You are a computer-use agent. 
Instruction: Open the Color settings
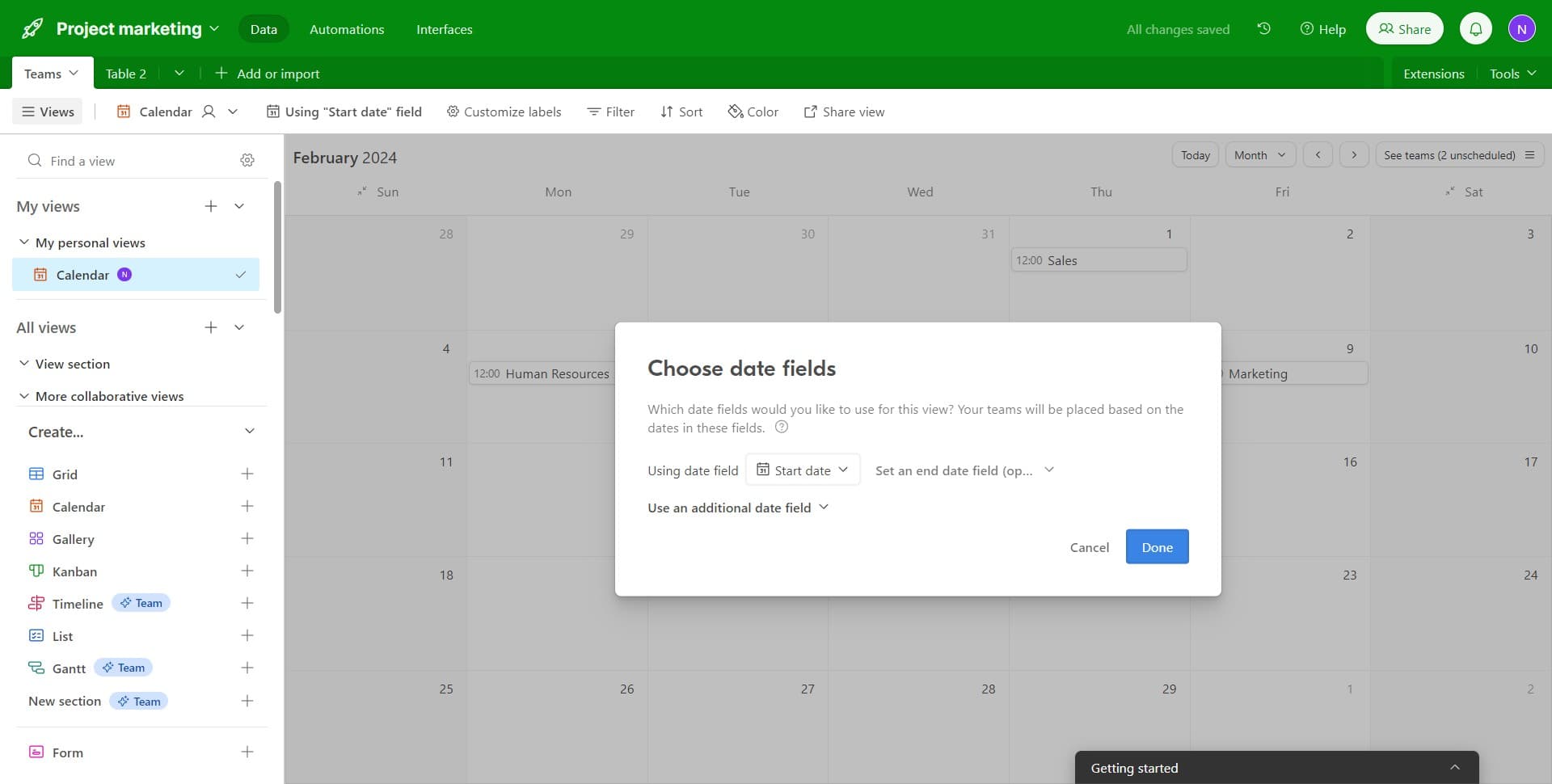[753, 112]
